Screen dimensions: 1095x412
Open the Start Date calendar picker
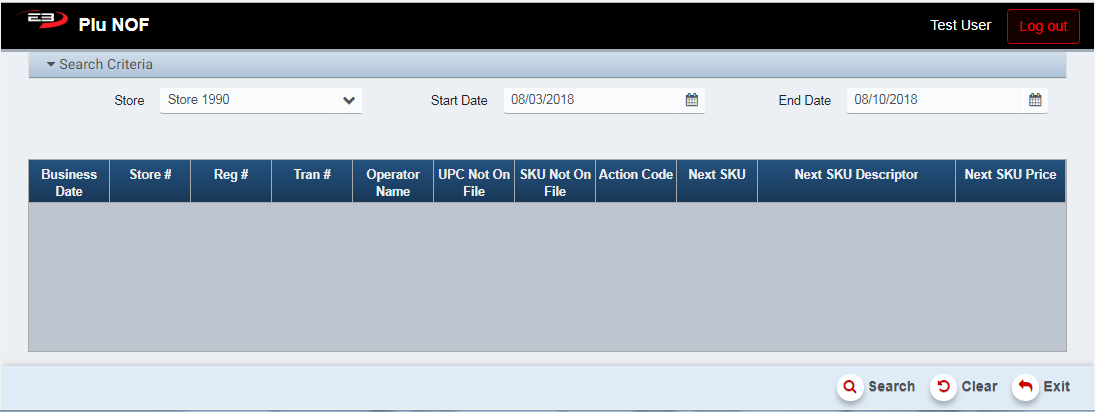click(691, 100)
